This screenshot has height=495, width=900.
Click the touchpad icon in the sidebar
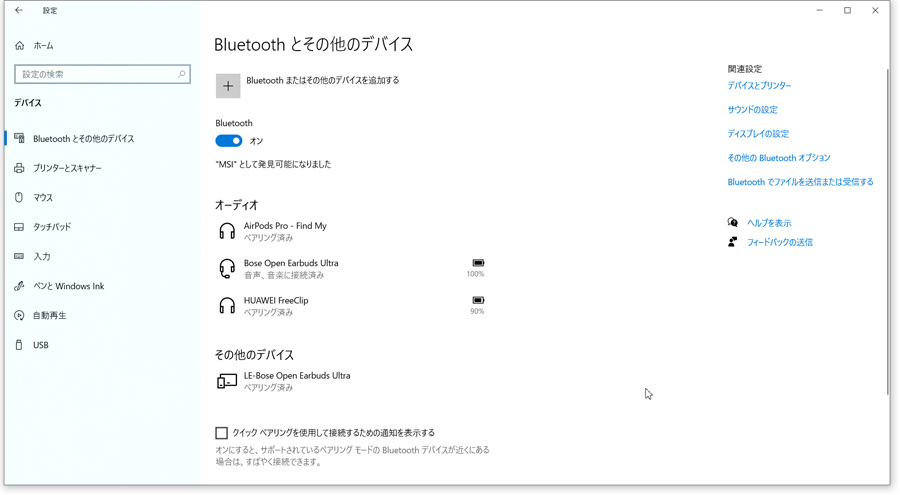(20, 227)
